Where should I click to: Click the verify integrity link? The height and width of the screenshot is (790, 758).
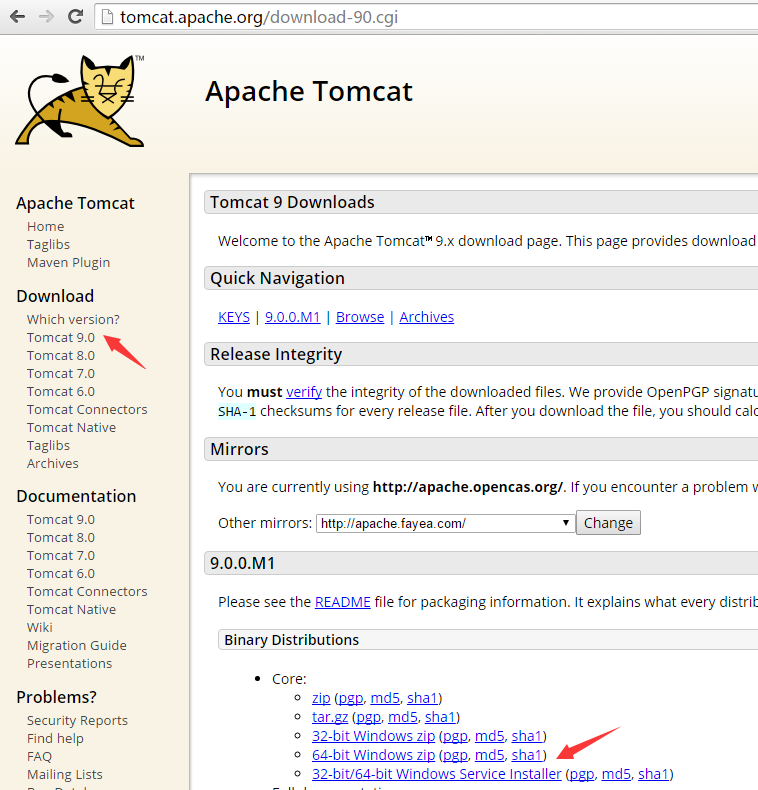(x=304, y=392)
